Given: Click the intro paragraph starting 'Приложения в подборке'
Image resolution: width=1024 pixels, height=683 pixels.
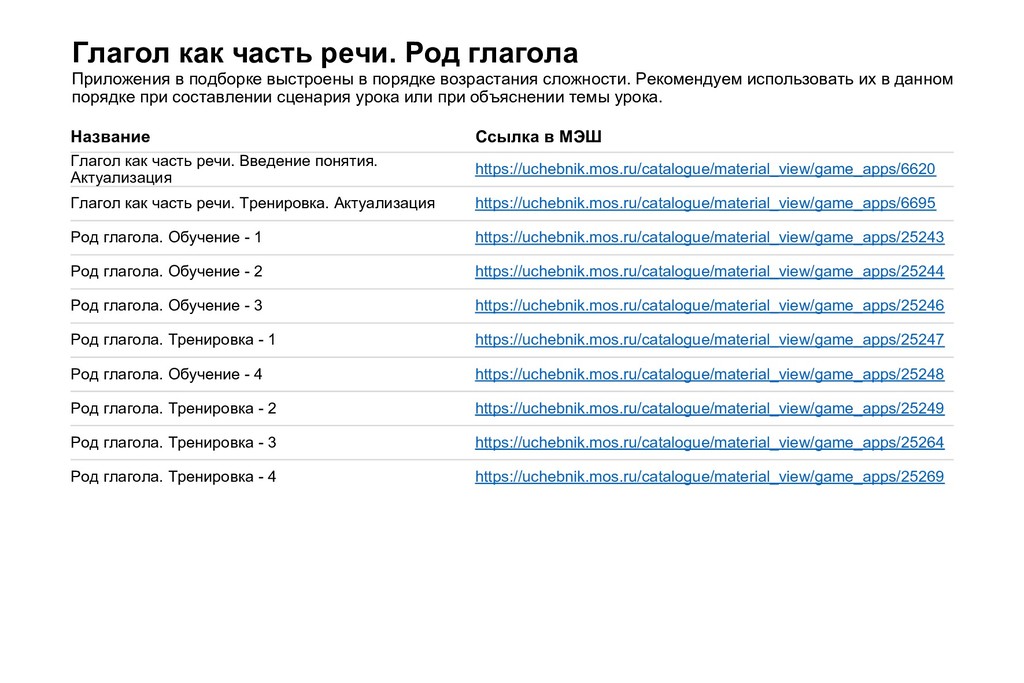Looking at the screenshot, I should click(x=512, y=88).
